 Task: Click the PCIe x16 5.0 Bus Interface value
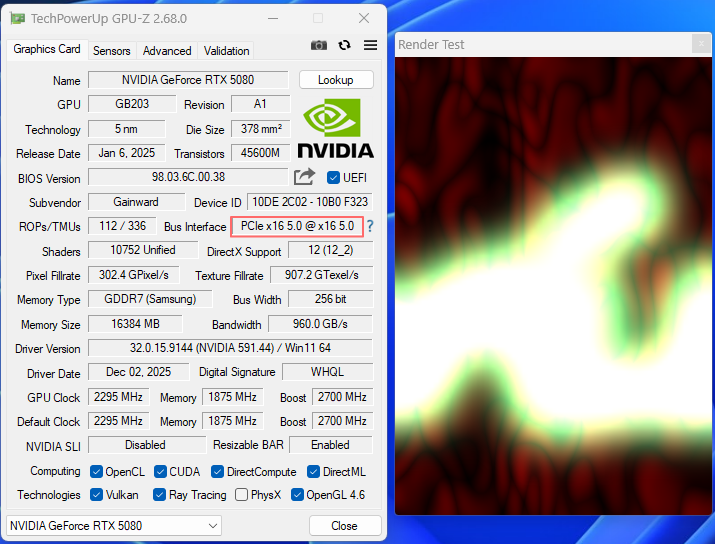[297, 226]
